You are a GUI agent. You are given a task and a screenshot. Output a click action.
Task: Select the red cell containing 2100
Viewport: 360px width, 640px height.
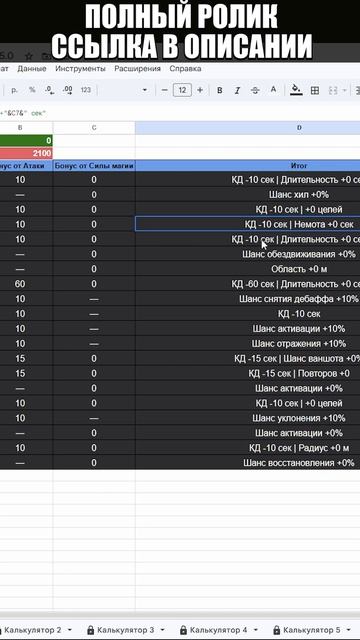click(26, 153)
